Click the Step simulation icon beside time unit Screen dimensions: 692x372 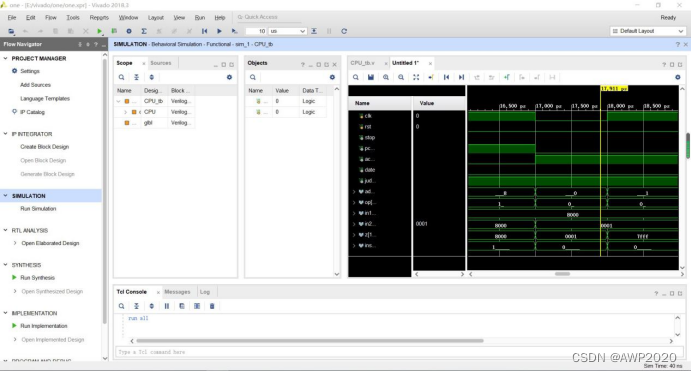[314, 31]
